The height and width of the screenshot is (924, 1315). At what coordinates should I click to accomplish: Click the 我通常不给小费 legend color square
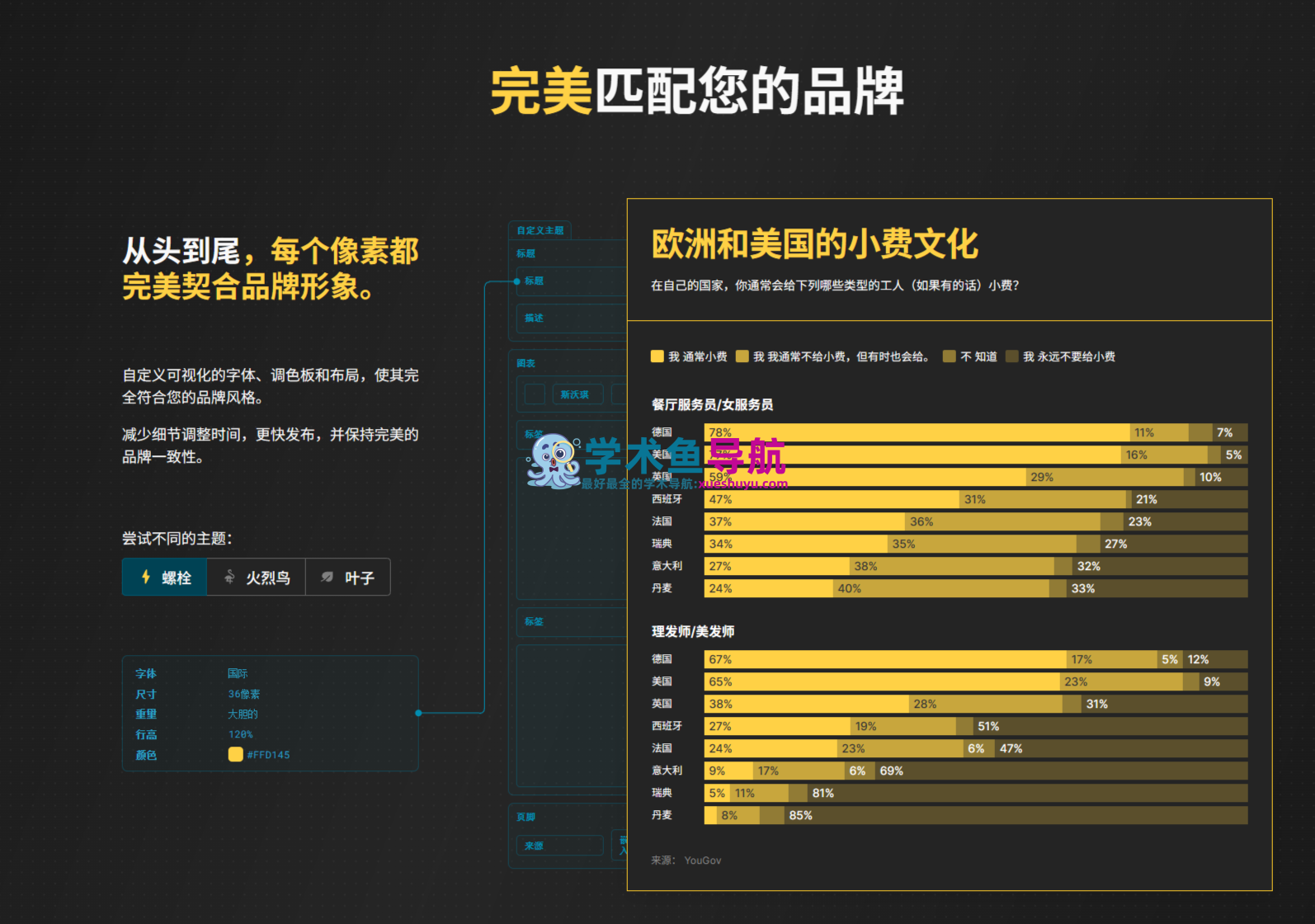742,356
